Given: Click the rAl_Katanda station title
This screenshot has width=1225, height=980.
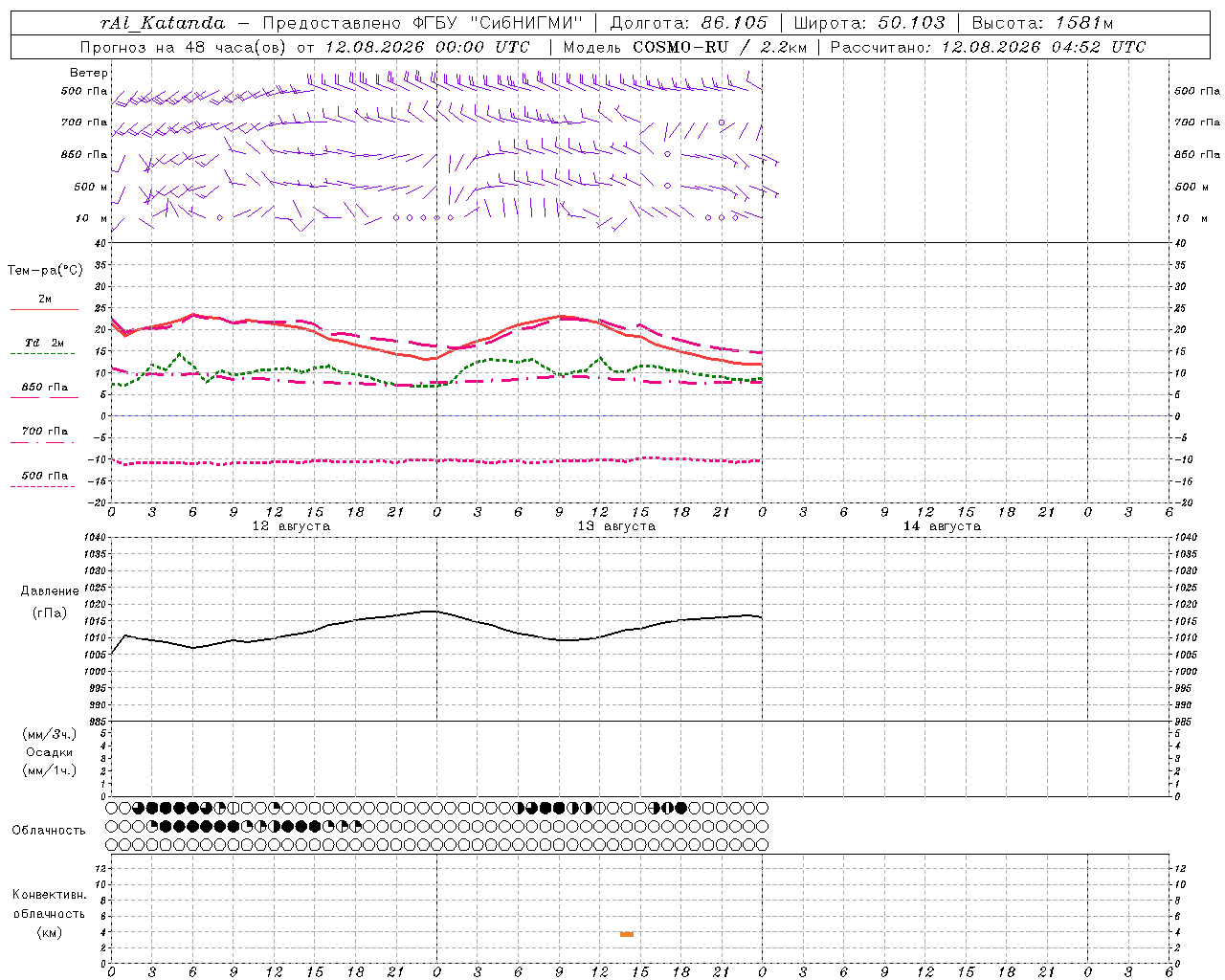Looking at the screenshot, I should 164,23.
